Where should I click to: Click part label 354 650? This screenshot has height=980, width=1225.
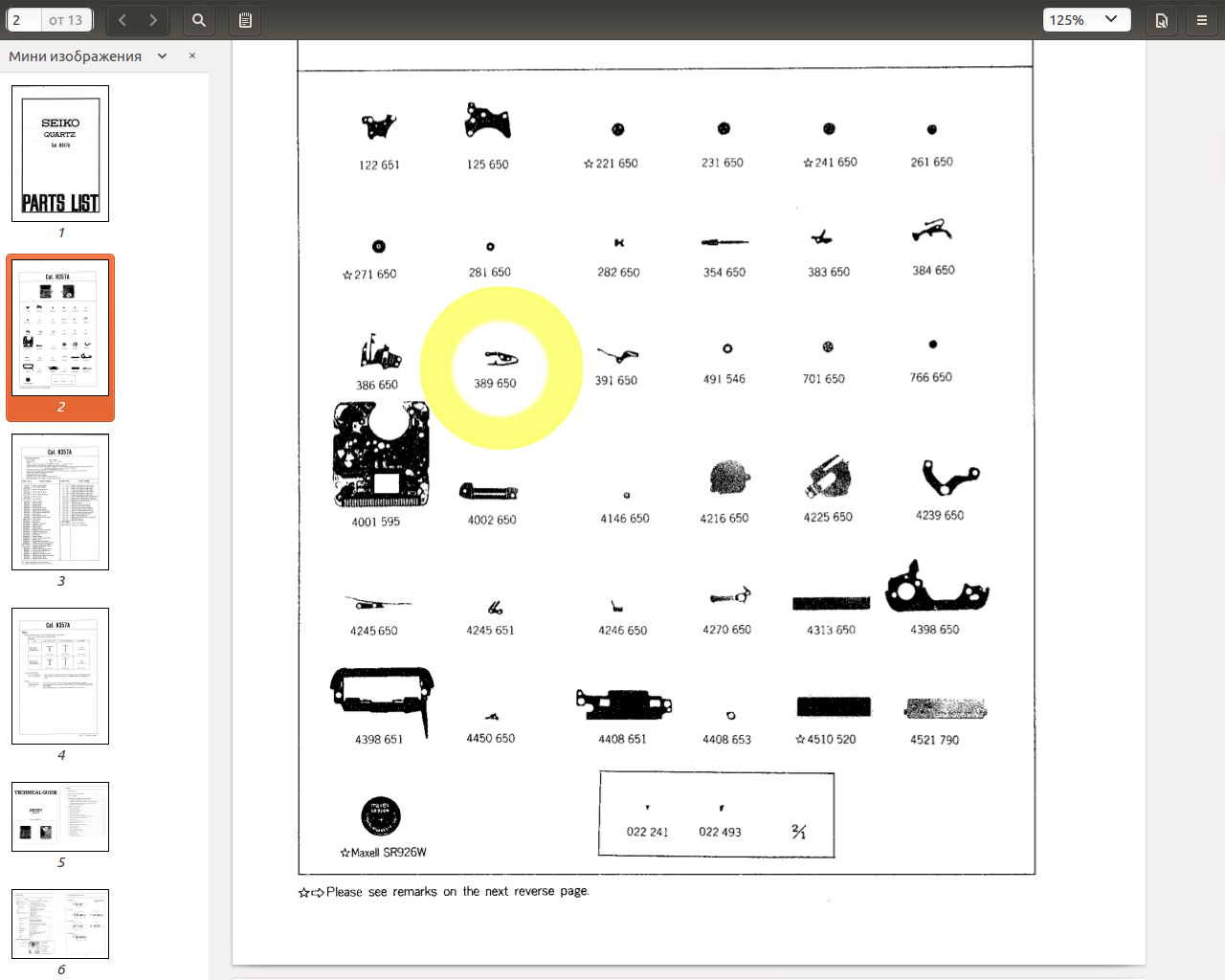(x=724, y=273)
